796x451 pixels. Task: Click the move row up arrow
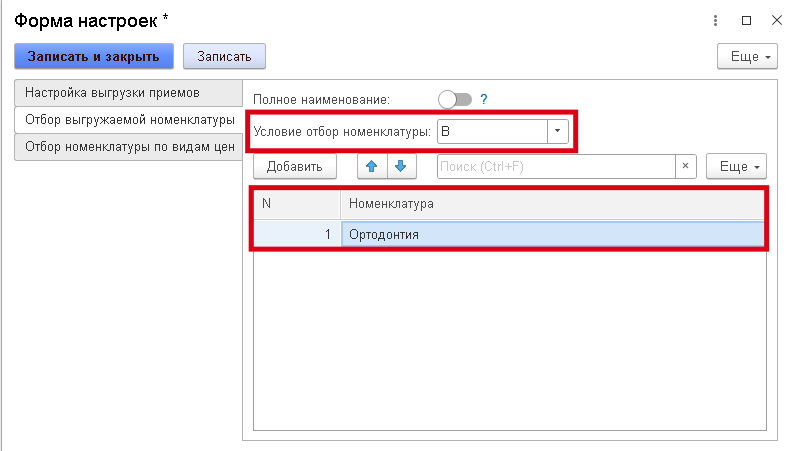pyautogui.click(x=371, y=166)
